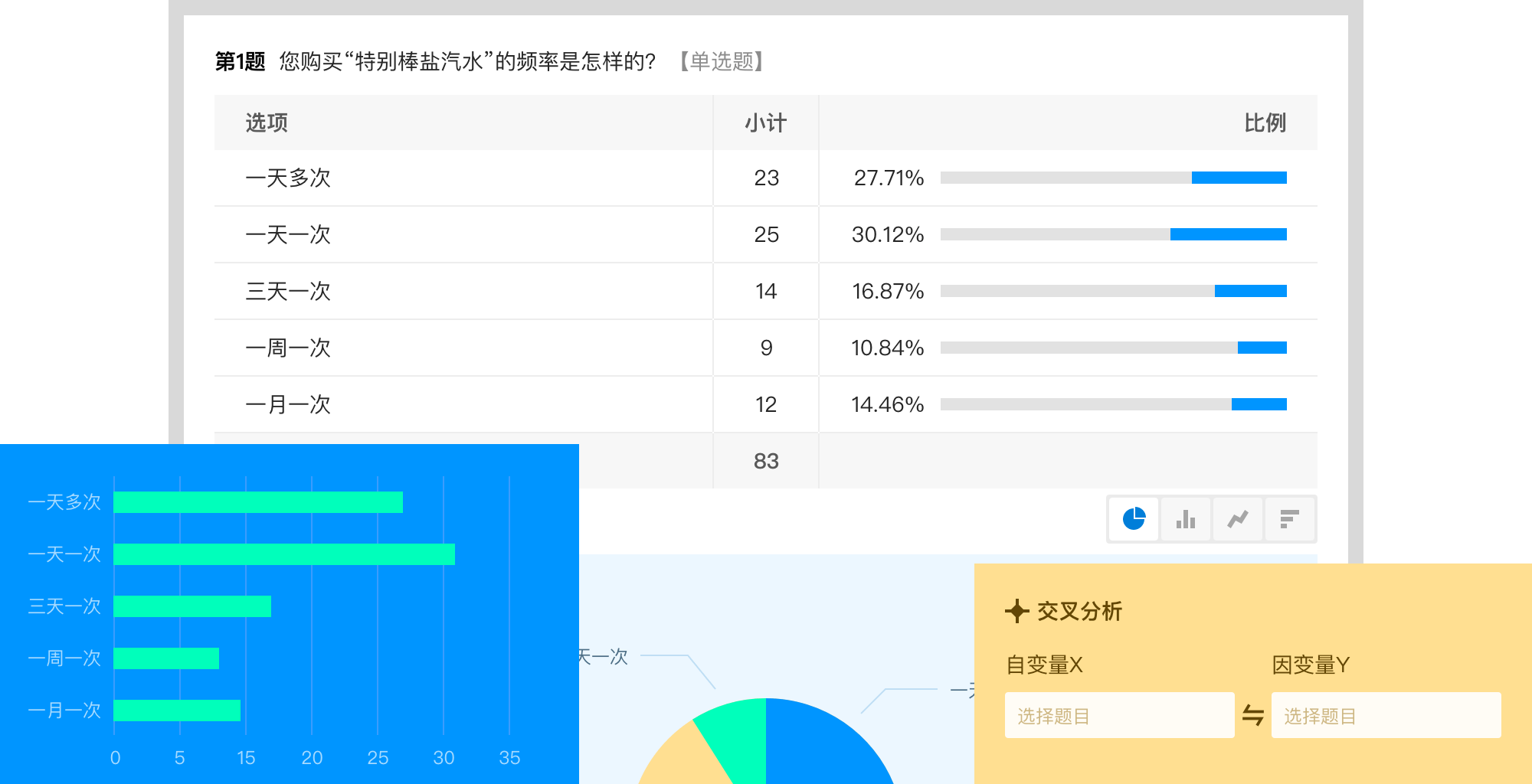Click the 16.87% percentage value
This screenshot has width=1532, height=784.
click(x=888, y=291)
